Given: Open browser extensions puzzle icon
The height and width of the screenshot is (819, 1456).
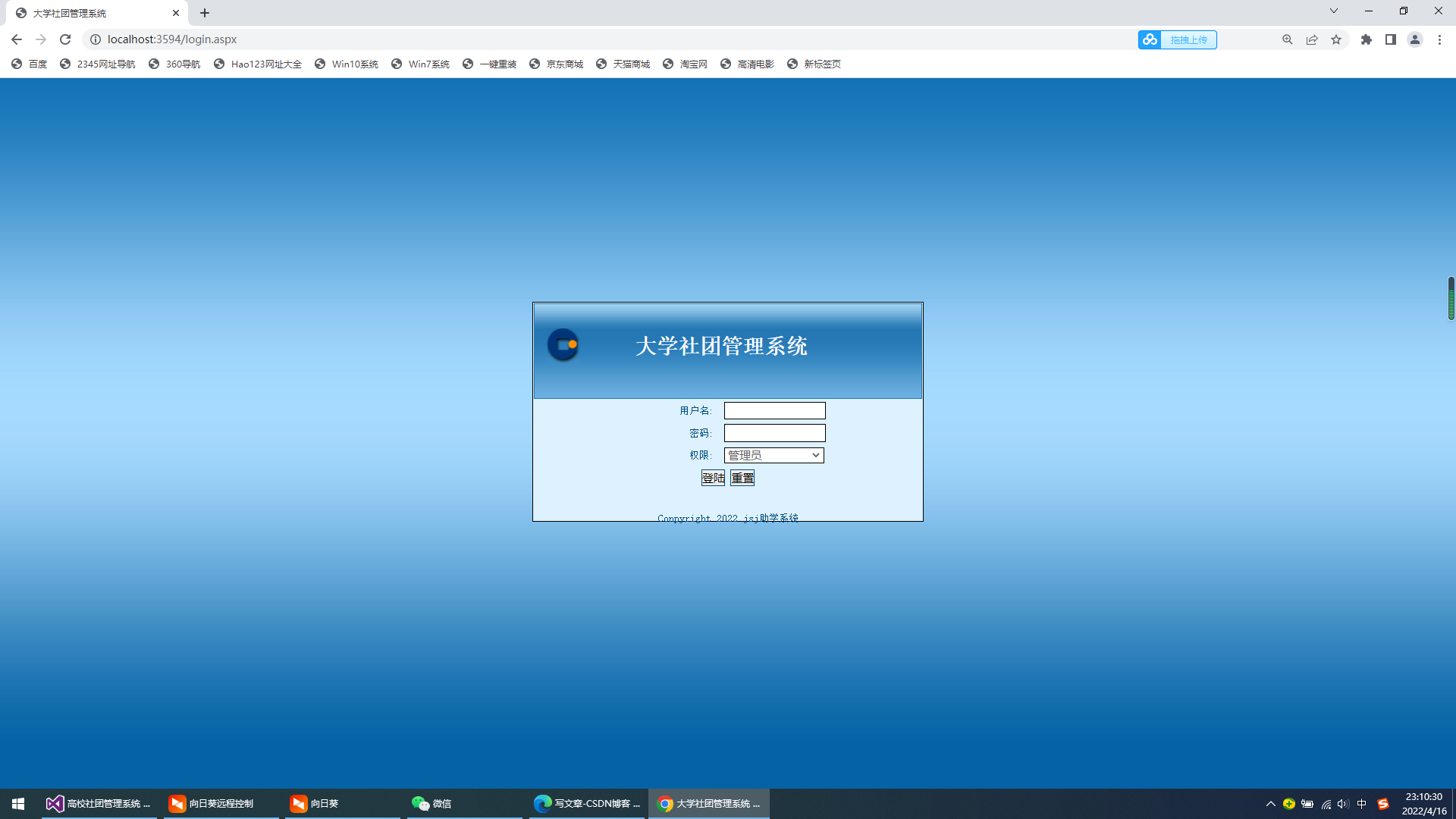Looking at the screenshot, I should pos(1365,39).
